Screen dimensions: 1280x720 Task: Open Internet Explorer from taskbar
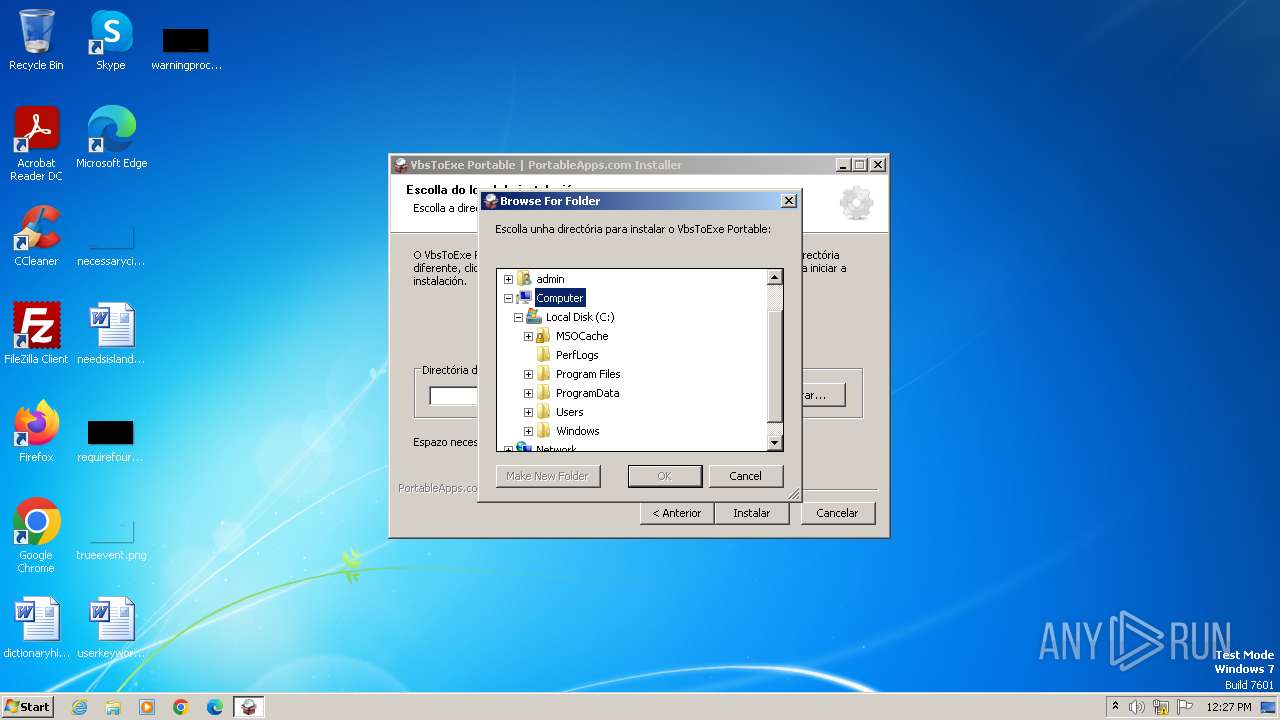[x=79, y=707]
